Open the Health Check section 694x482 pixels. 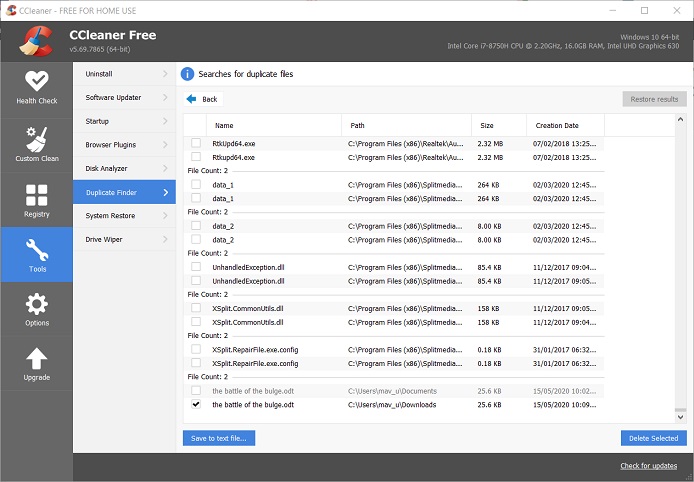coord(37,87)
